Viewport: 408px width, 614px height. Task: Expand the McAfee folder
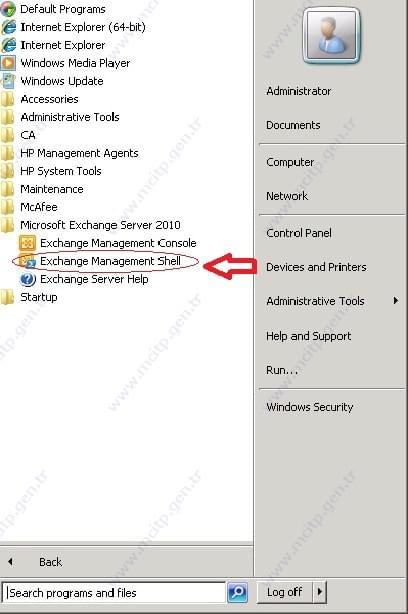[38, 207]
